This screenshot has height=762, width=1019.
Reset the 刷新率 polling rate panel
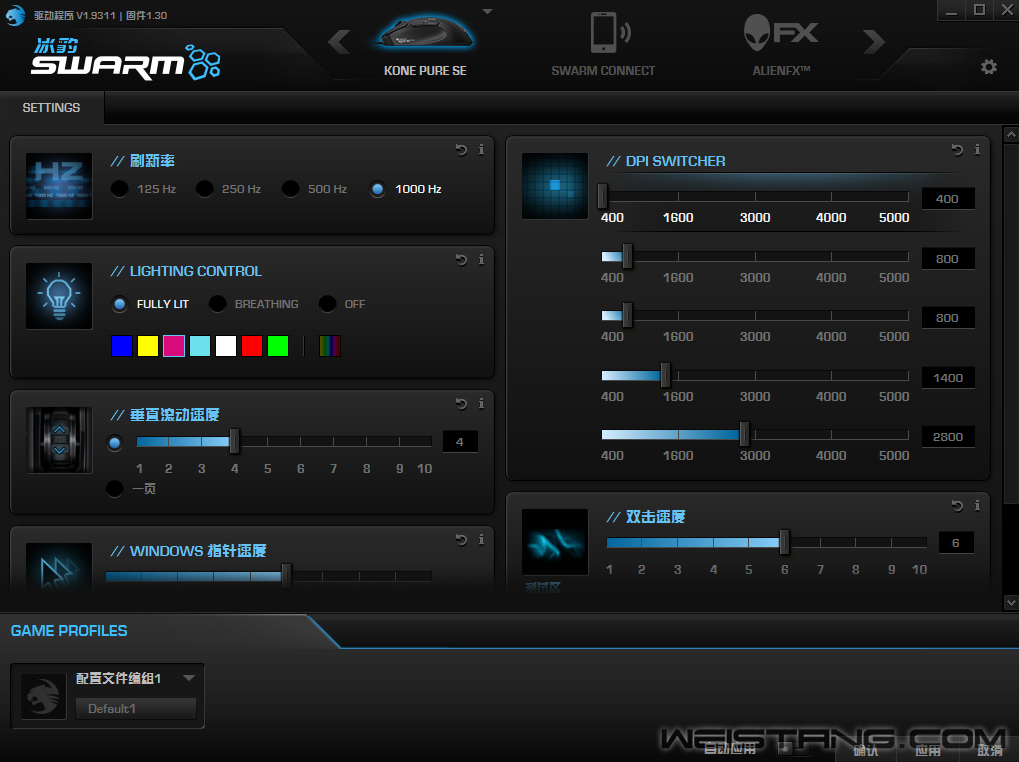point(461,150)
